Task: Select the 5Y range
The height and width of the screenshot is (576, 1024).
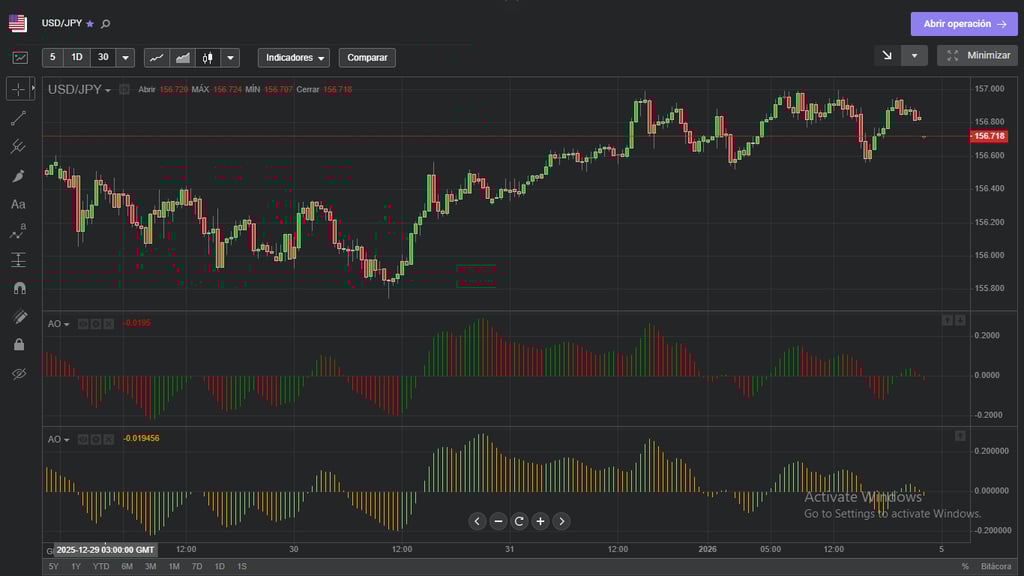Action: click(x=54, y=567)
